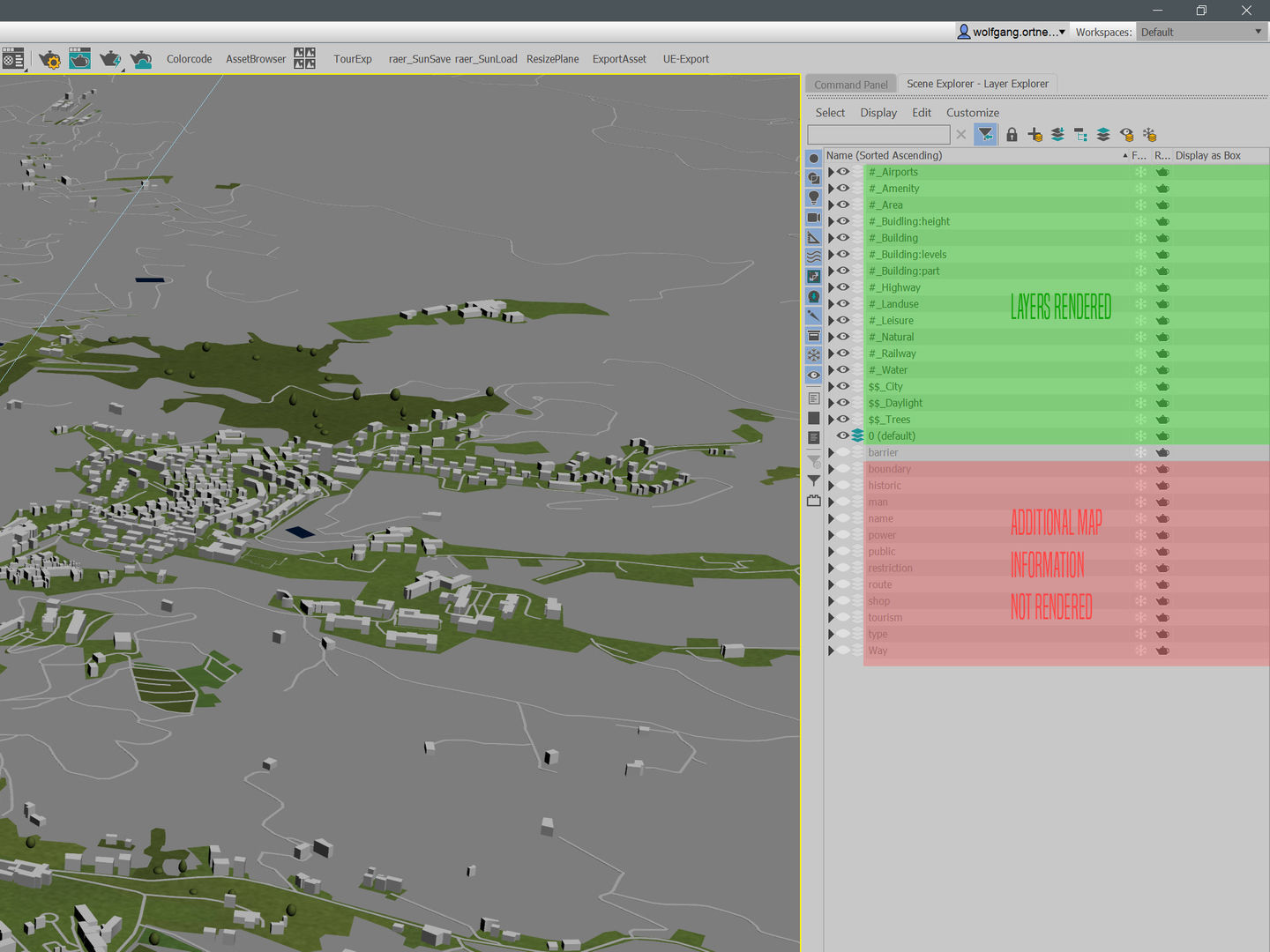Open Render Setup teapot gear icon
Image resolution: width=1270 pixels, height=952 pixels.
click(49, 59)
